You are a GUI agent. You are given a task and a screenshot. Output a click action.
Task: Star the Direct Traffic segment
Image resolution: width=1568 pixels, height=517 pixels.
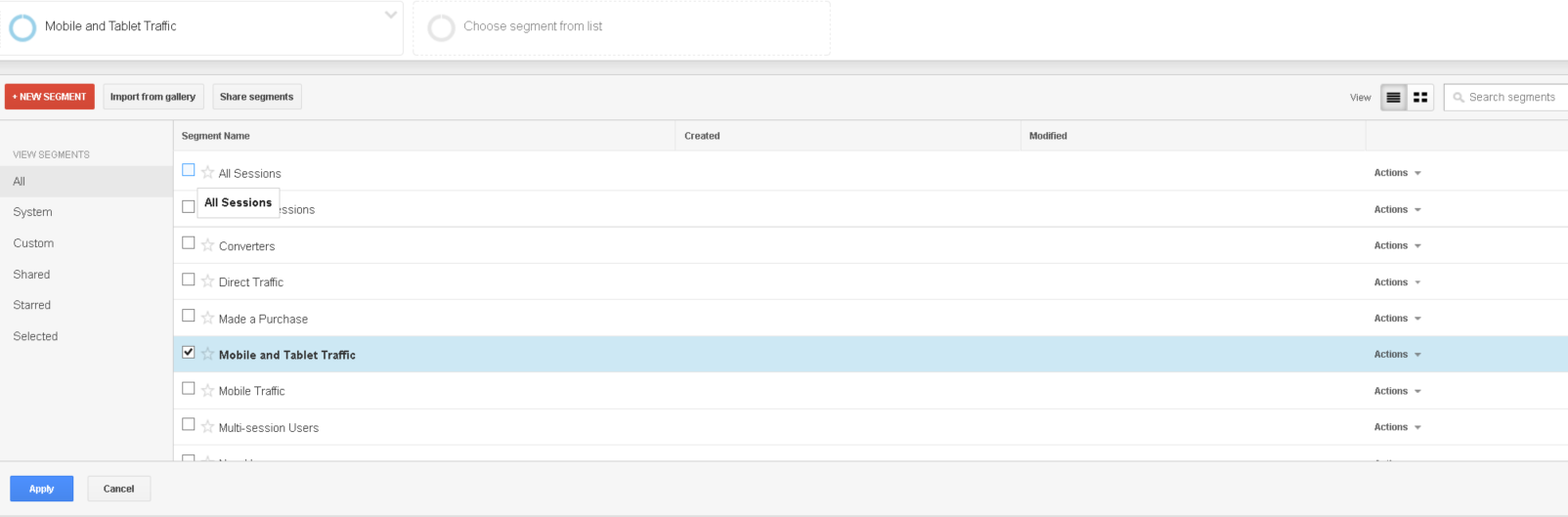[x=207, y=281]
